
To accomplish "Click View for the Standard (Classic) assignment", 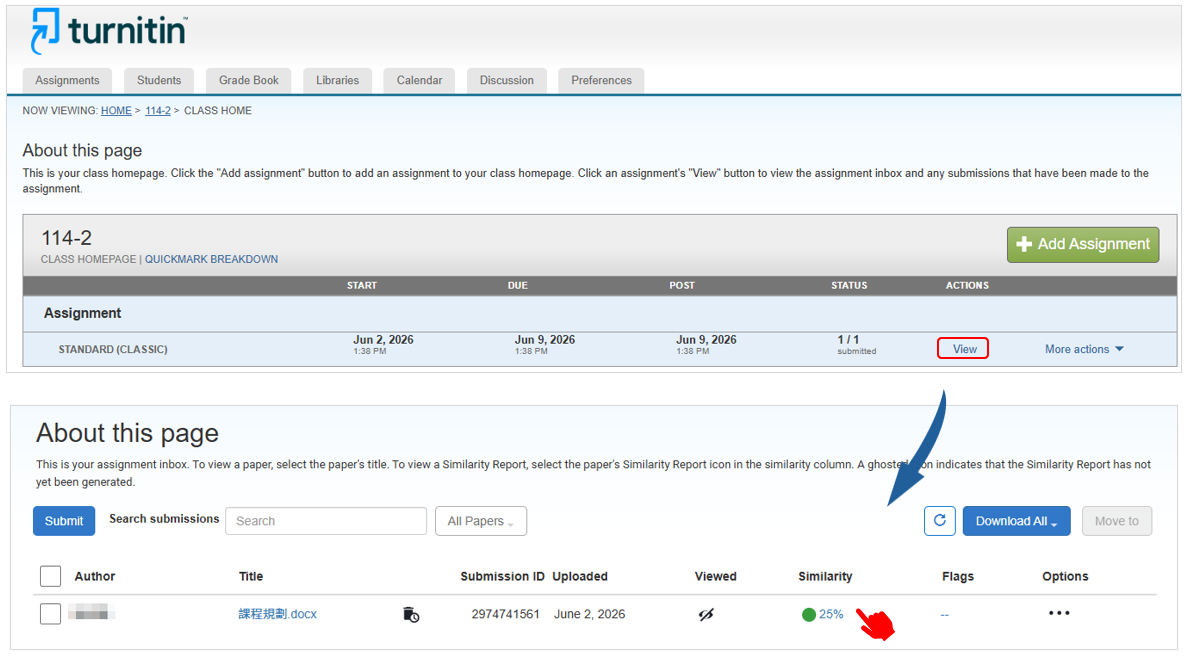I will (963, 348).
